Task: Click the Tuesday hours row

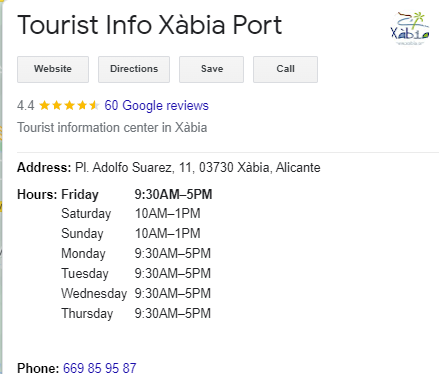Action: tap(136, 274)
